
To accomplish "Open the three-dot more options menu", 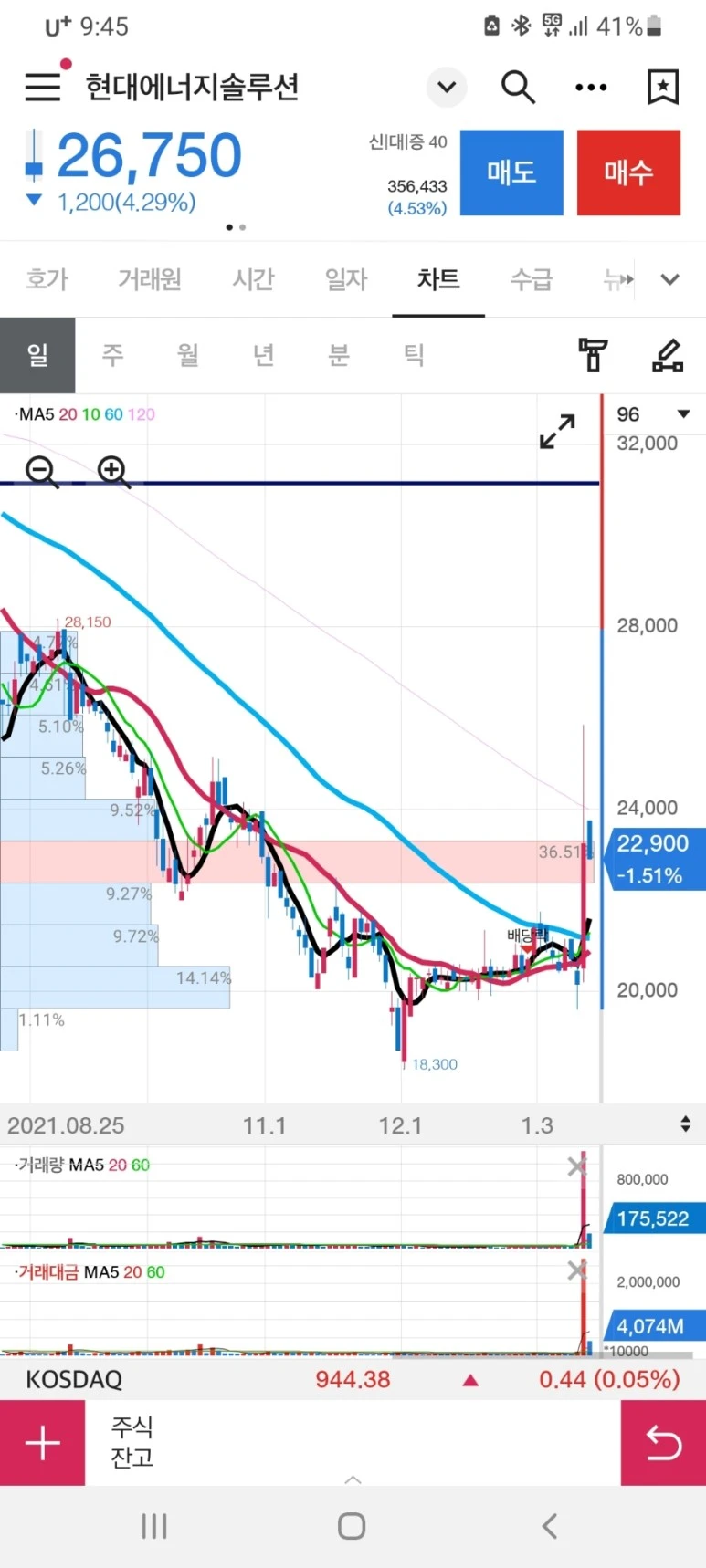I will tap(591, 88).
